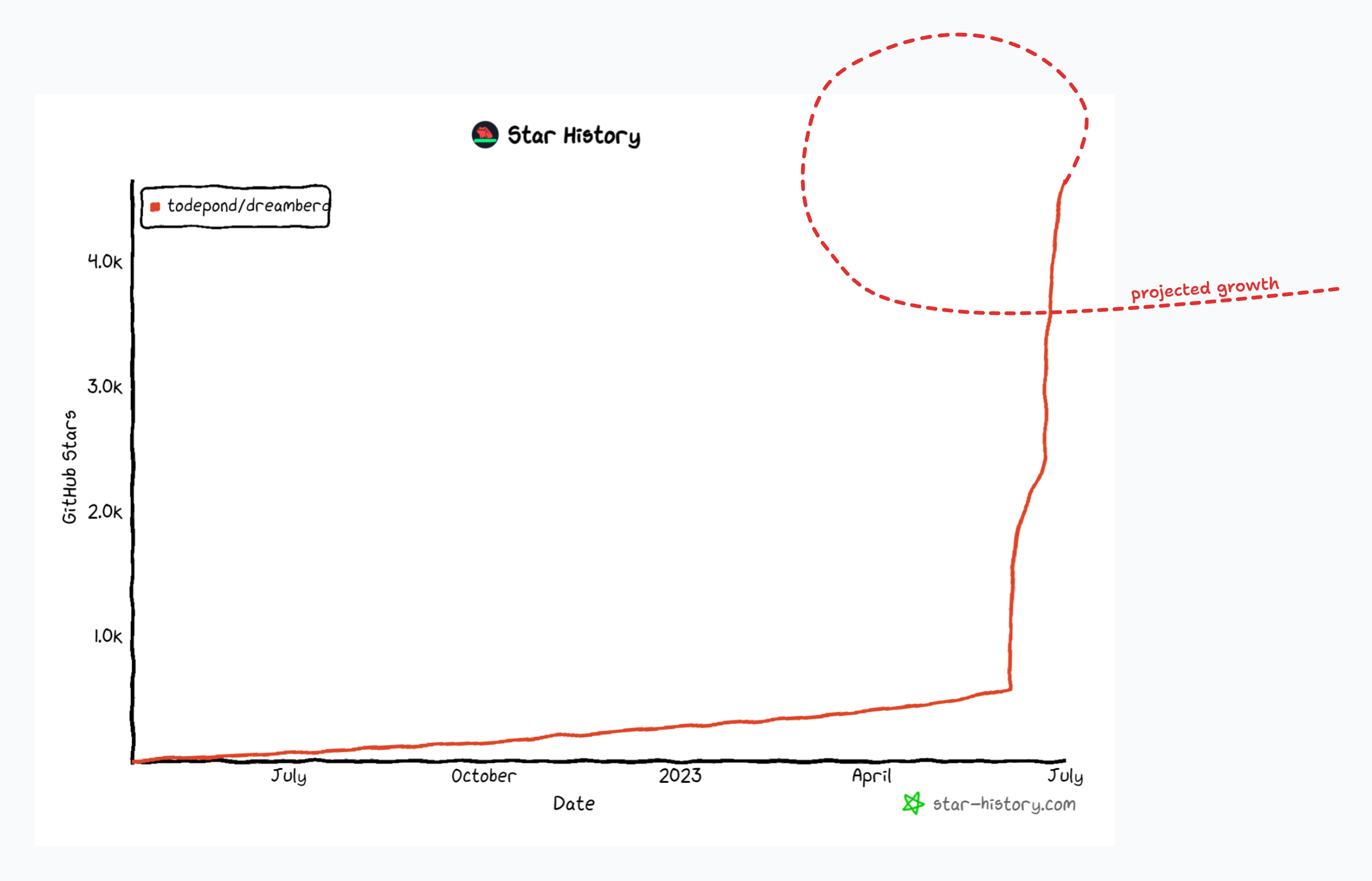The width and height of the screenshot is (1372, 881).
Task: Click the 2023 x-axis label
Action: coord(680,776)
